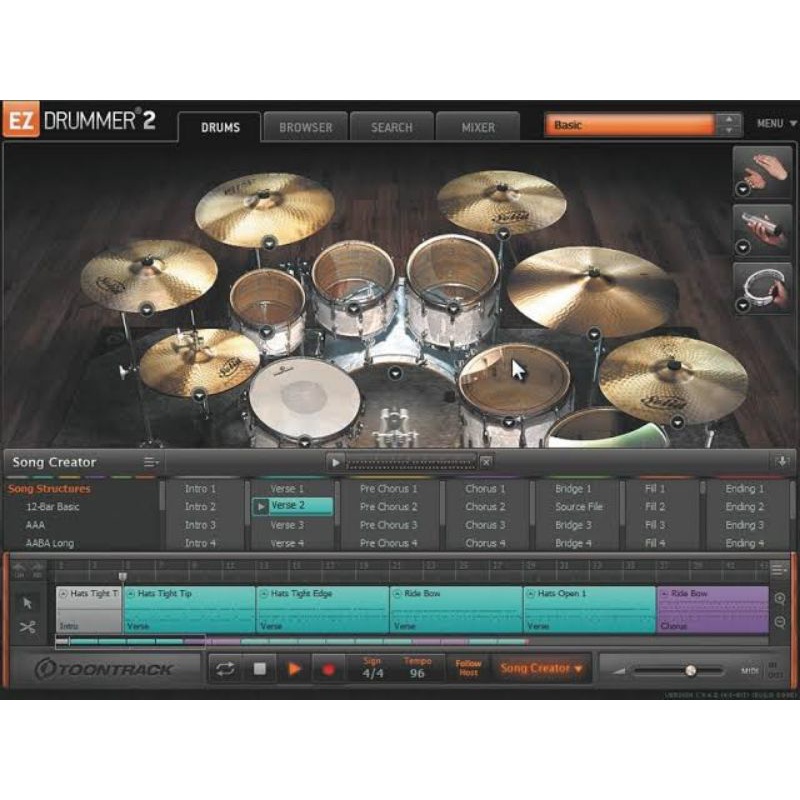Select the scissors split tool
The width and height of the screenshot is (800, 800).
coord(28,626)
